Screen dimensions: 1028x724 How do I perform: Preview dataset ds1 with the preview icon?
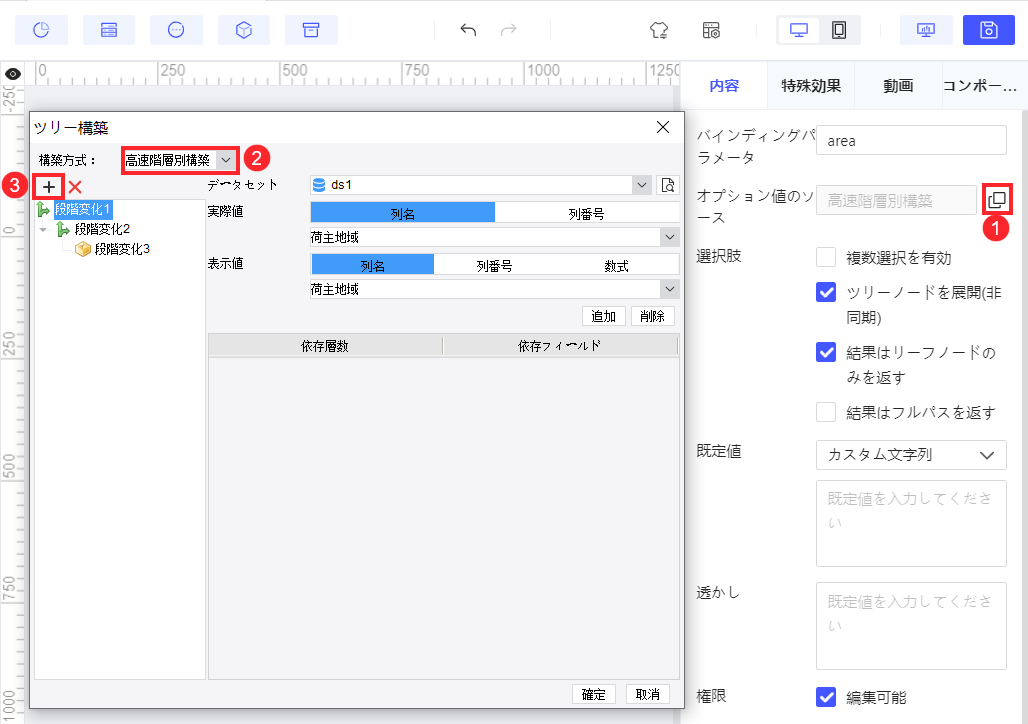click(x=667, y=185)
